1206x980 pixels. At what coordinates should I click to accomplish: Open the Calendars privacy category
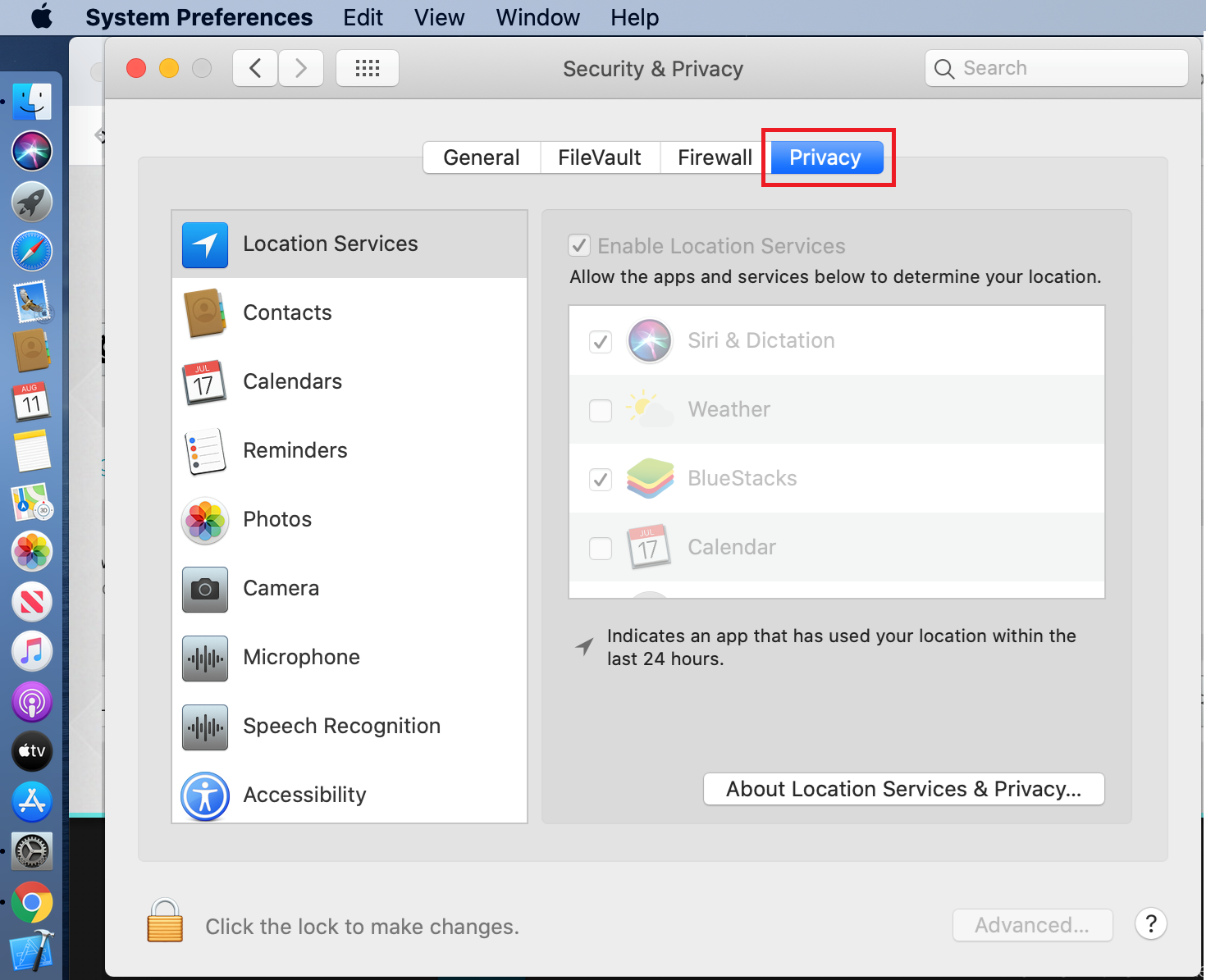(x=349, y=381)
